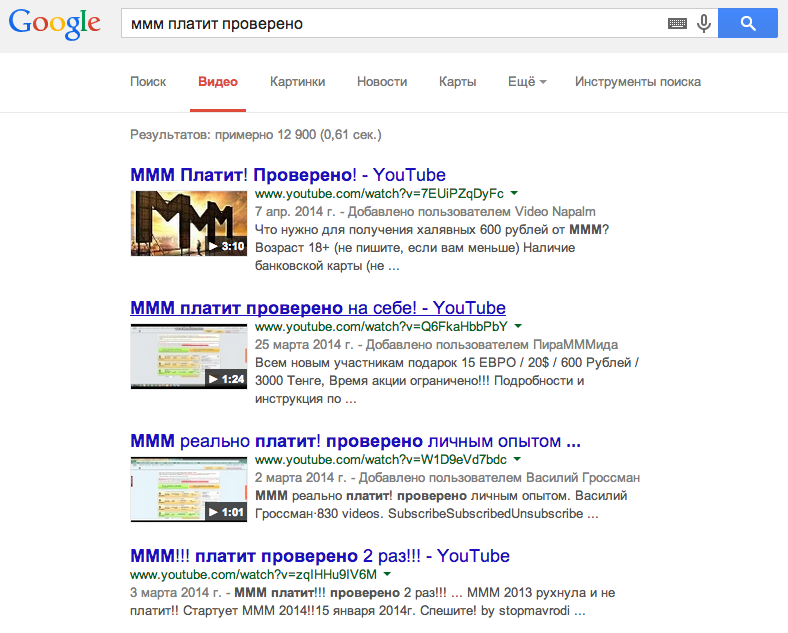
Task: Select the Видео tab
Action: click(x=218, y=81)
